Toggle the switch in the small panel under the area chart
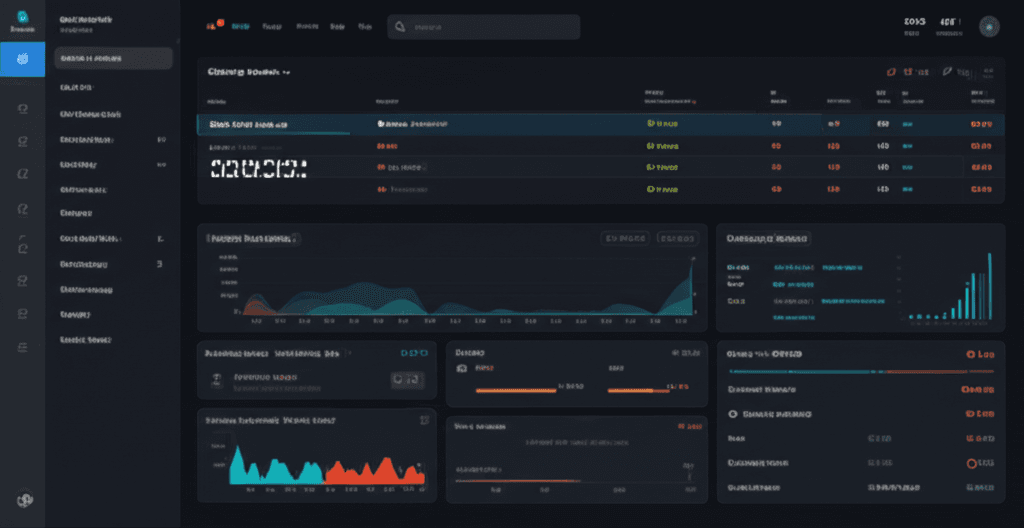 407,379
